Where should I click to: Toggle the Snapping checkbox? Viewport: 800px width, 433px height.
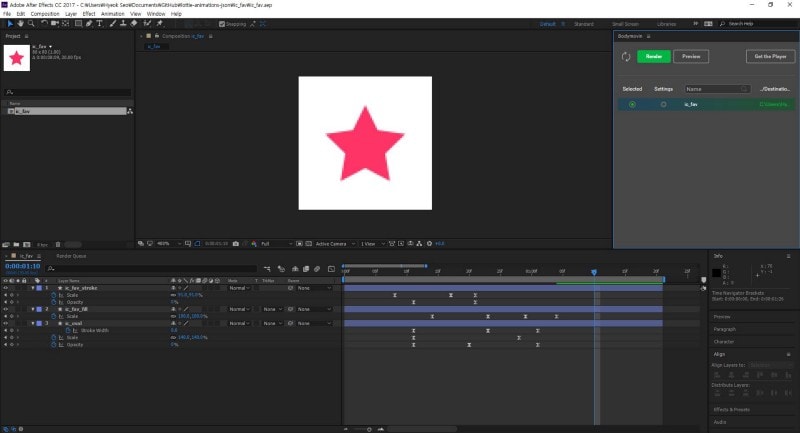pos(222,24)
